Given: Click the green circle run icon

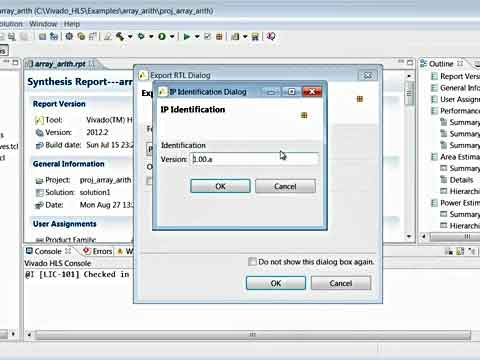Looking at the screenshot, I should point(162,36).
